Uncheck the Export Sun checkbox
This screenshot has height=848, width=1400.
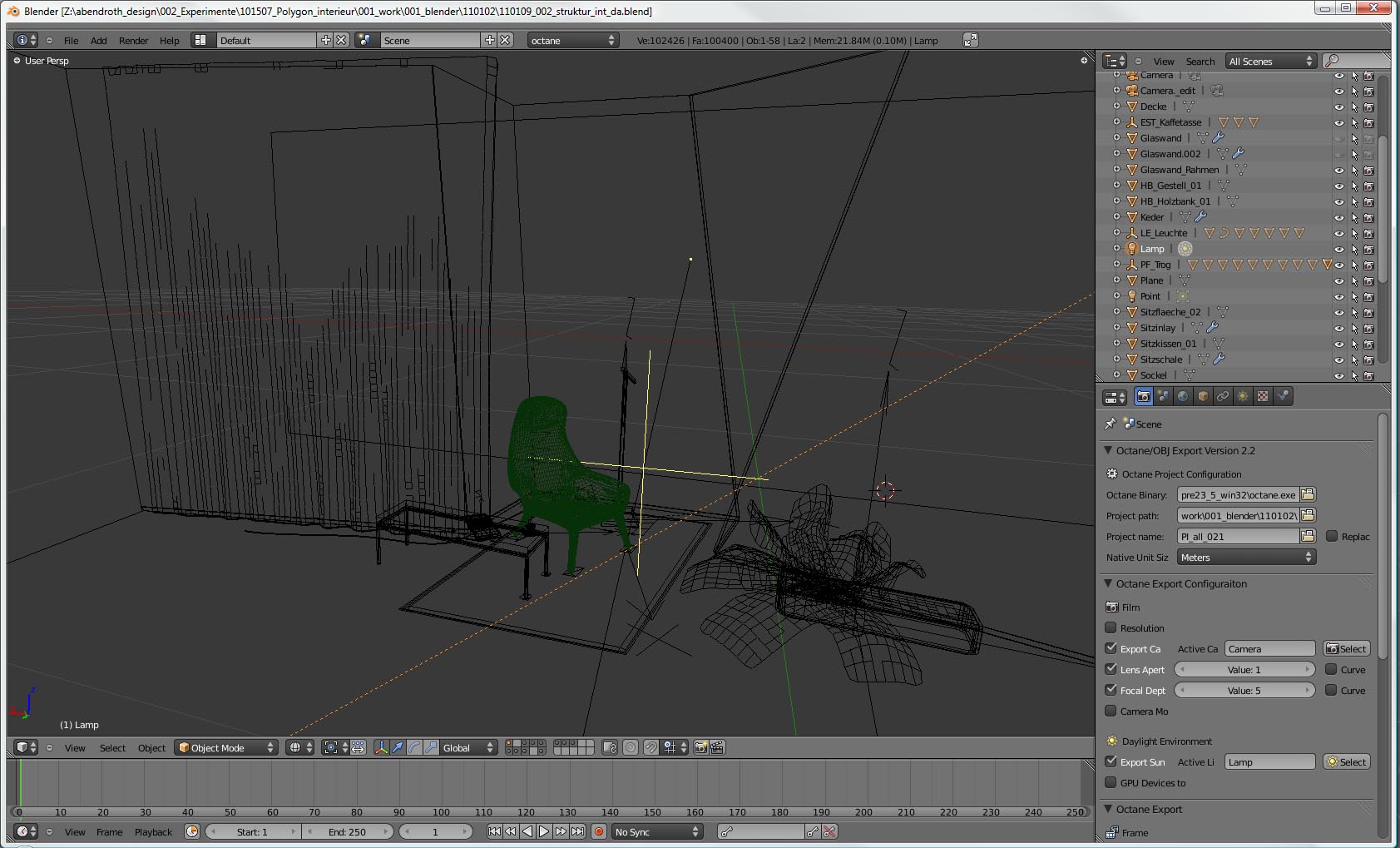tap(1111, 761)
